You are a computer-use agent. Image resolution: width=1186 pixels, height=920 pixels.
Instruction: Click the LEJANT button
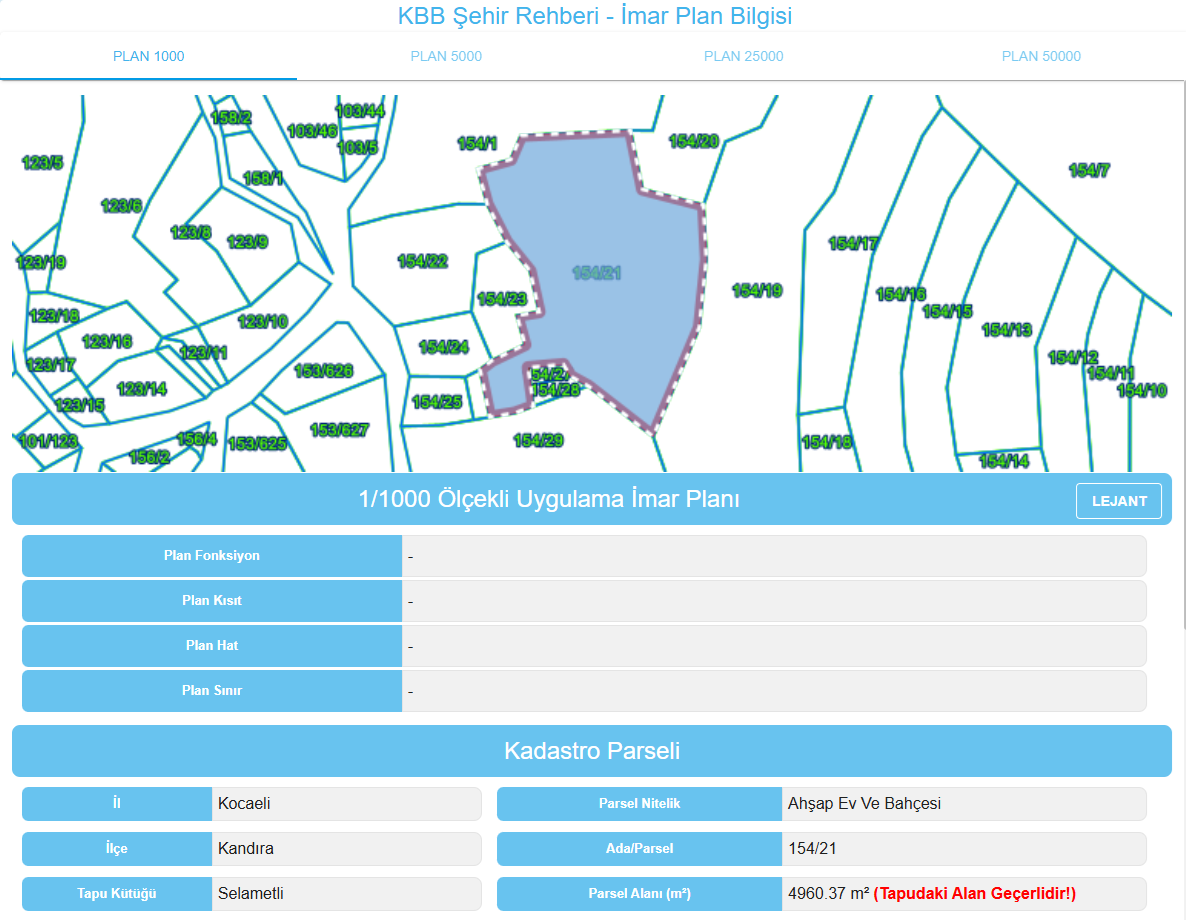[x=1118, y=501]
